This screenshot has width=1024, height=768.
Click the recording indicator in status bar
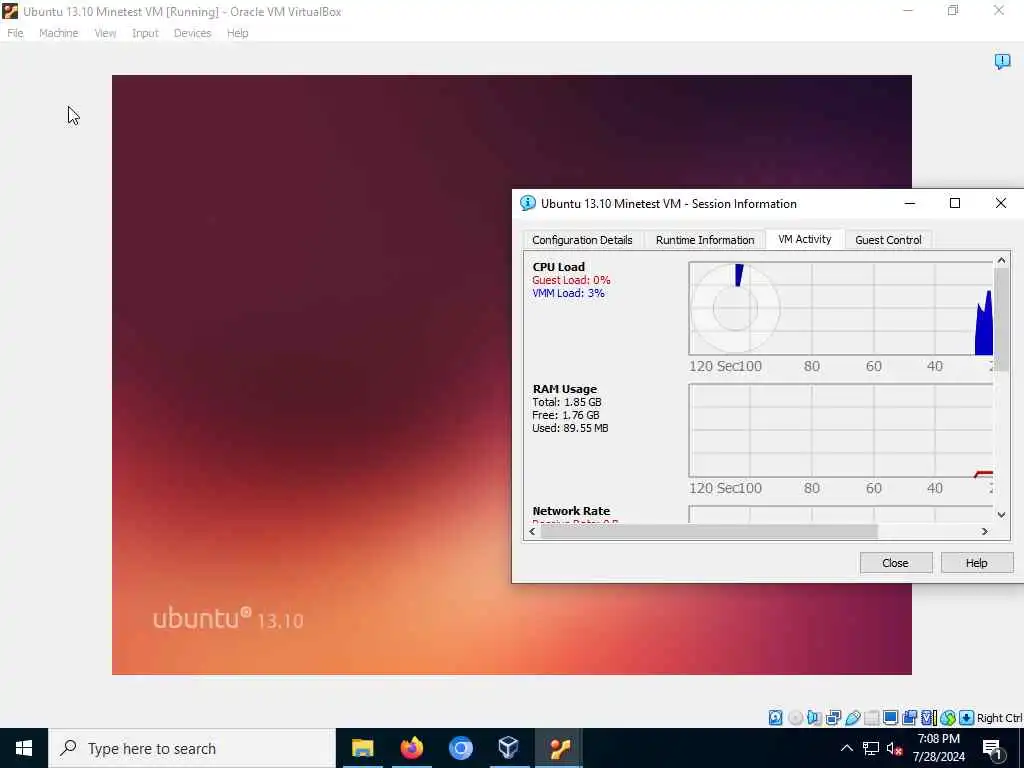coord(909,718)
